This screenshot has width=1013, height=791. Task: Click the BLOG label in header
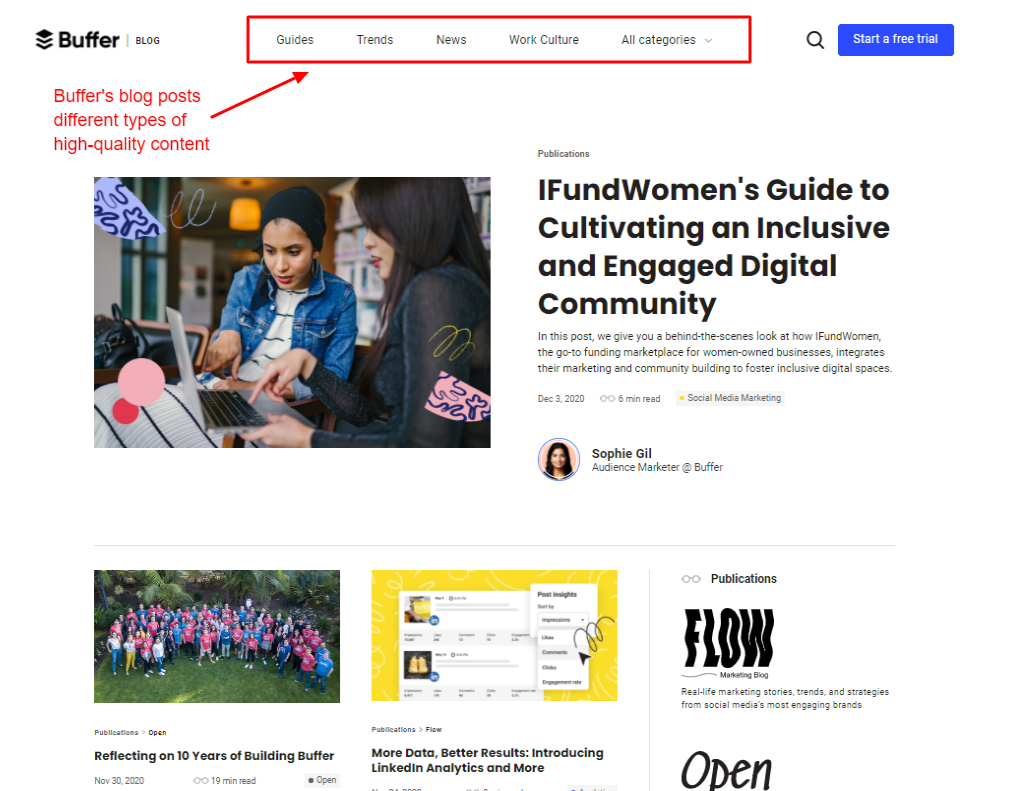[x=147, y=41]
